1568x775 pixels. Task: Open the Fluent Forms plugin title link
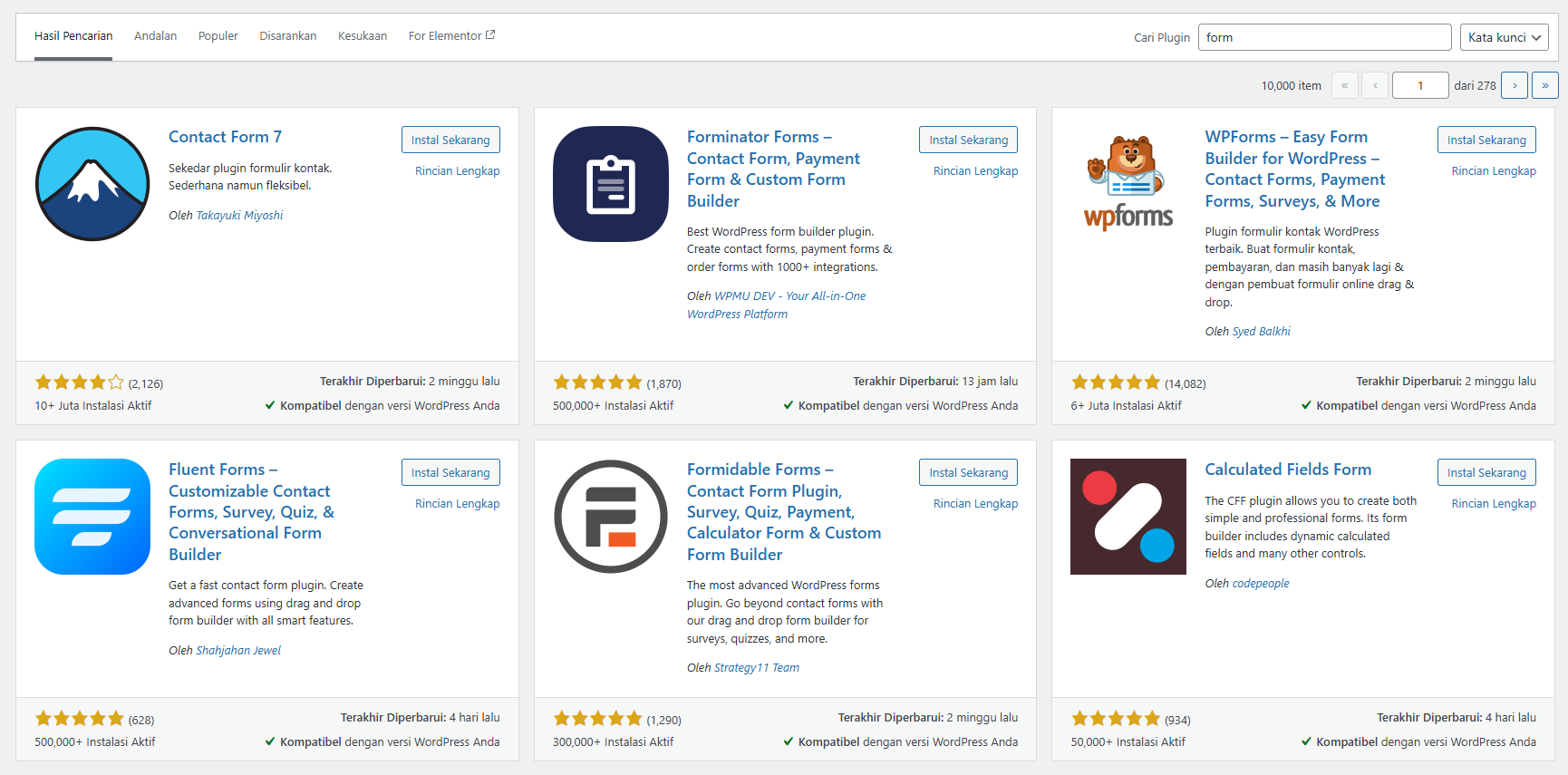pyautogui.click(x=251, y=512)
